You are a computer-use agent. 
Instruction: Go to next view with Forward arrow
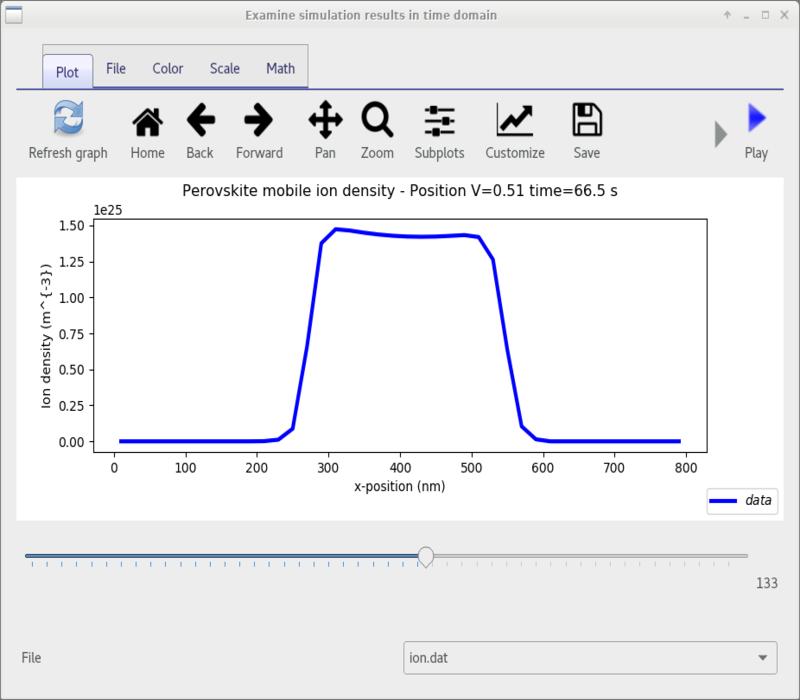tap(259, 120)
